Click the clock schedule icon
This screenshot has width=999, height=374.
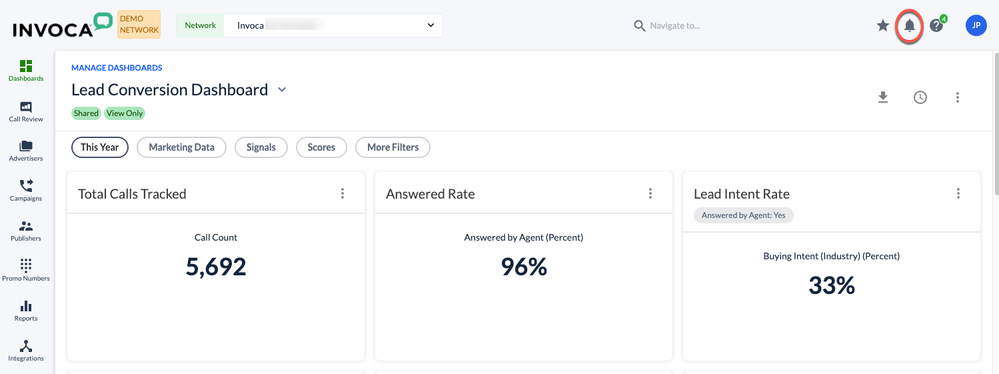coord(920,97)
